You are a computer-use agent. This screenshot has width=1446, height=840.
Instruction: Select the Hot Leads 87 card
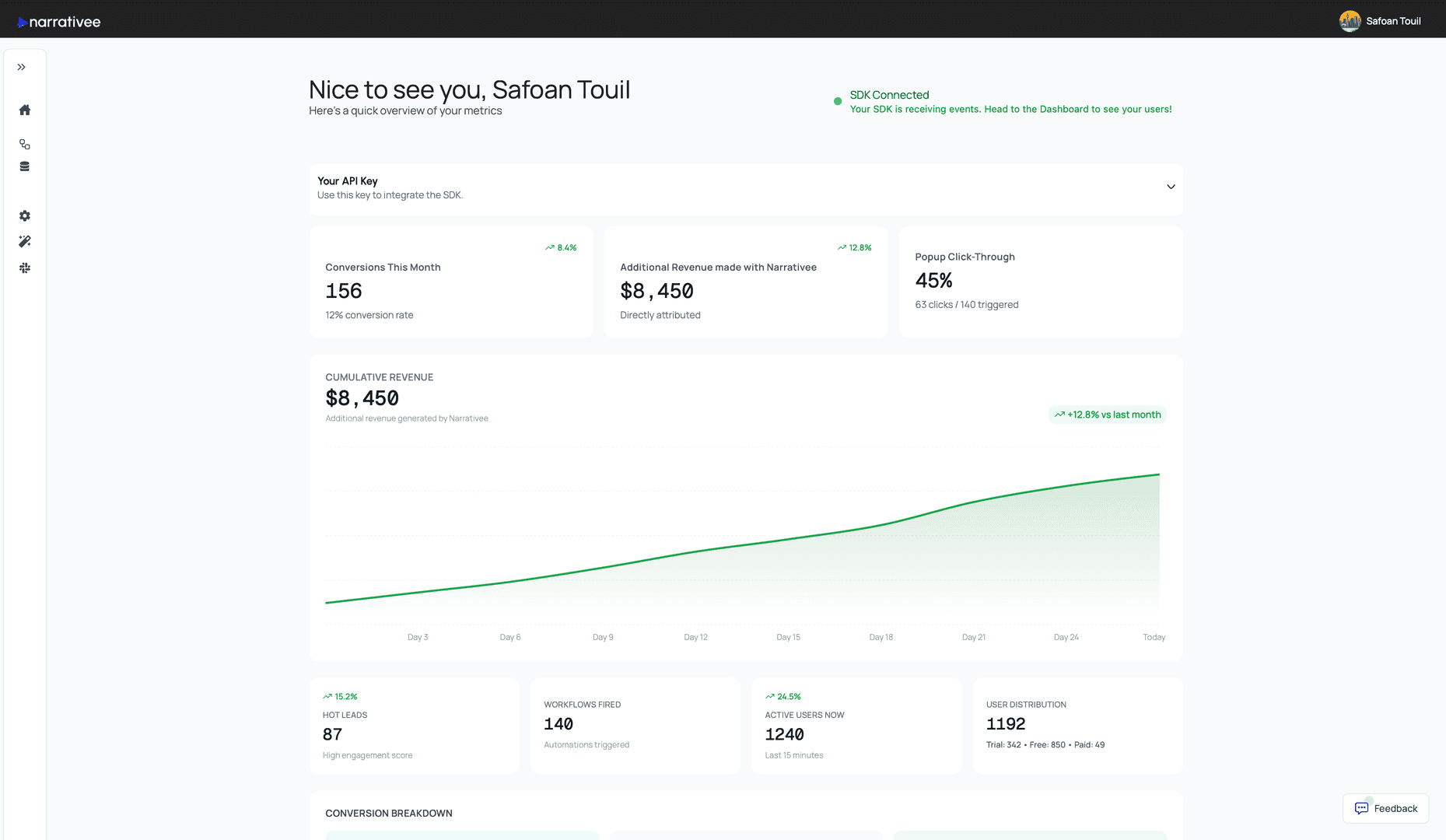point(414,726)
